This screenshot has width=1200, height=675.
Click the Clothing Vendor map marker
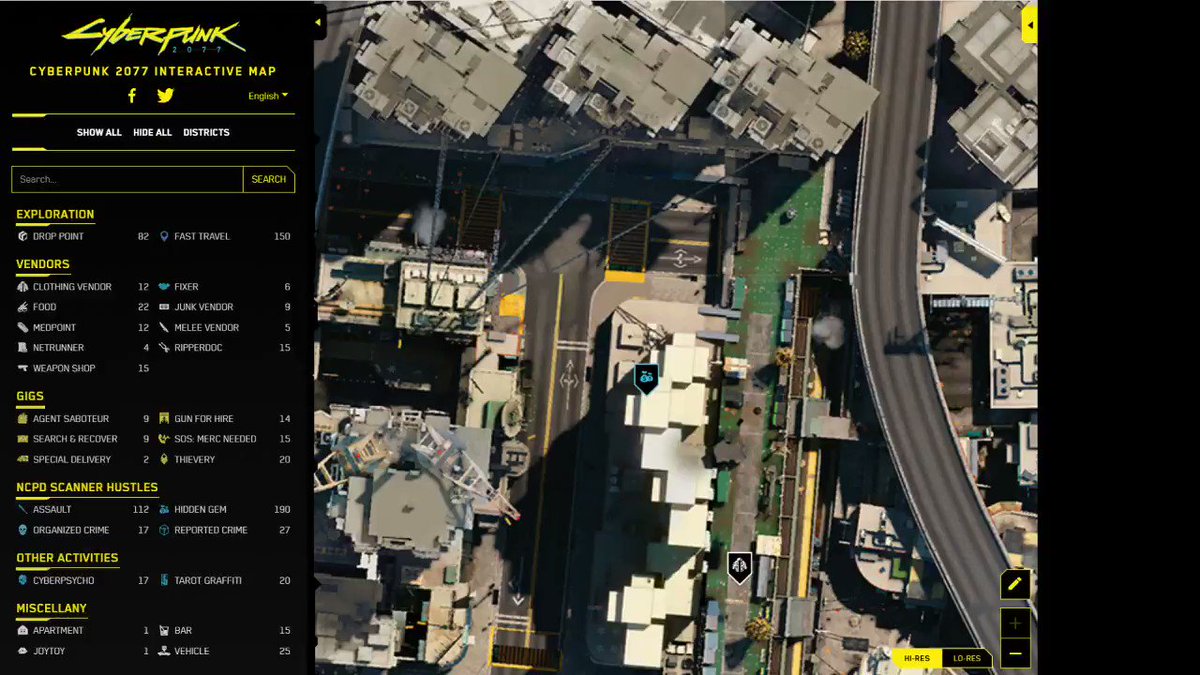[x=739, y=567]
